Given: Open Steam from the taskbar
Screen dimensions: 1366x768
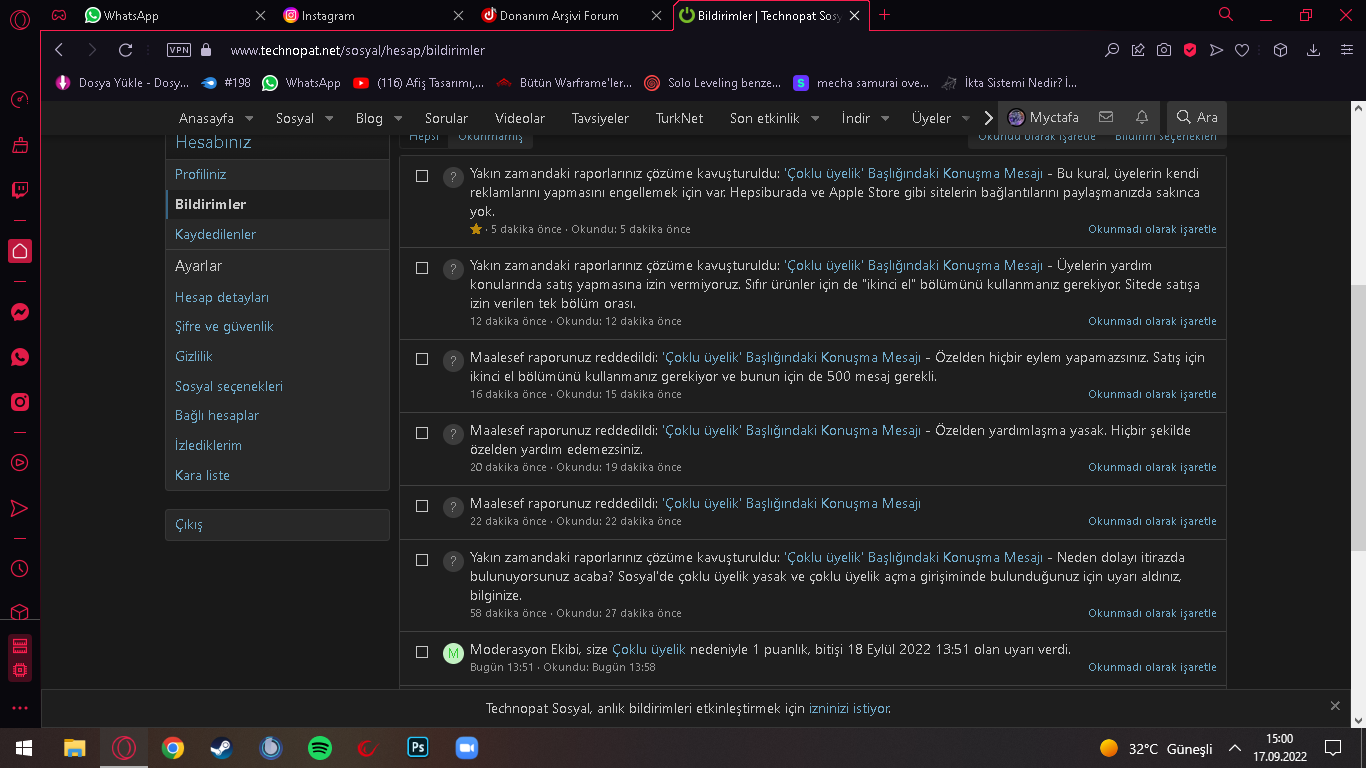Looking at the screenshot, I should pyautogui.click(x=221, y=748).
